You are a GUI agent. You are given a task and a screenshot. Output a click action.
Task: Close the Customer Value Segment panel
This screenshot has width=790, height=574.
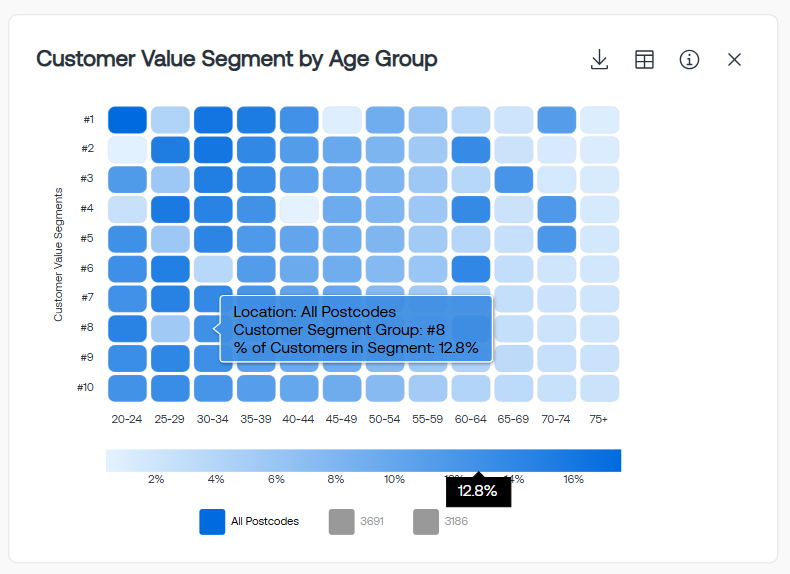coord(734,59)
